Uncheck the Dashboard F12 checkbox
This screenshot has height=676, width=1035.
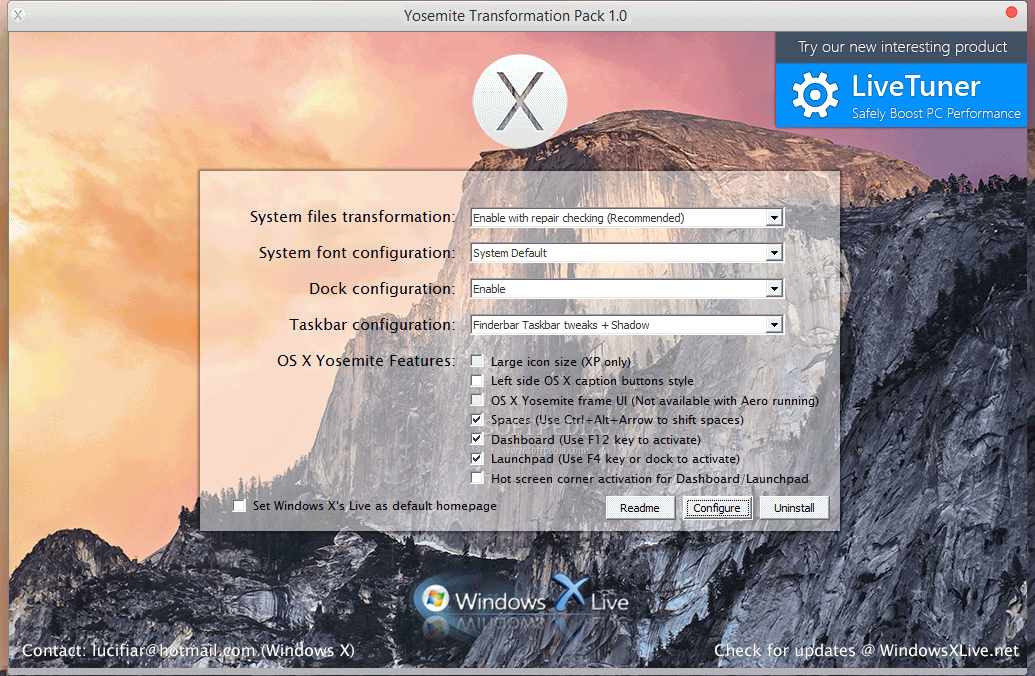pos(477,439)
